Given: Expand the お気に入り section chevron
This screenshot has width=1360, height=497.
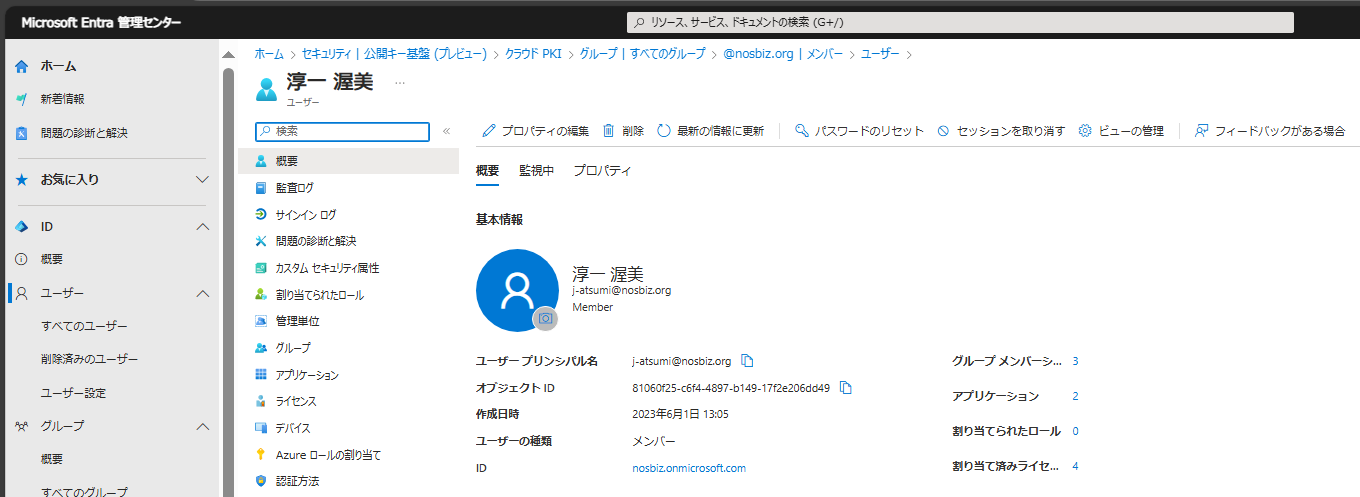Looking at the screenshot, I should coord(202,180).
